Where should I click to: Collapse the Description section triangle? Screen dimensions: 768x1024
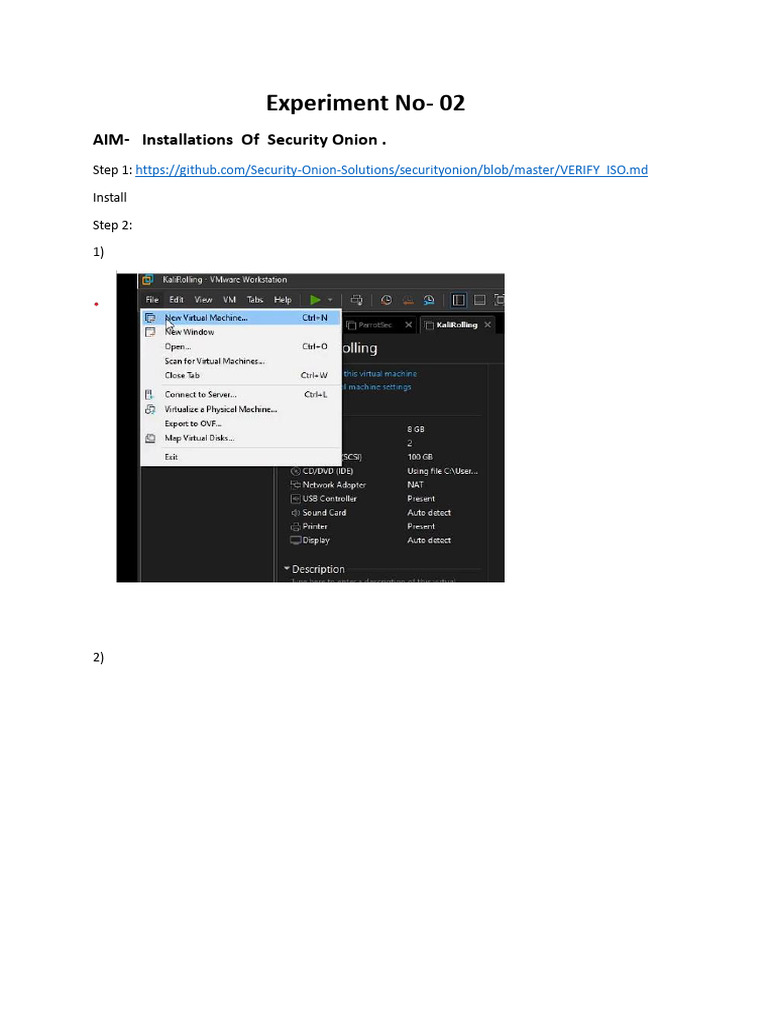click(286, 569)
